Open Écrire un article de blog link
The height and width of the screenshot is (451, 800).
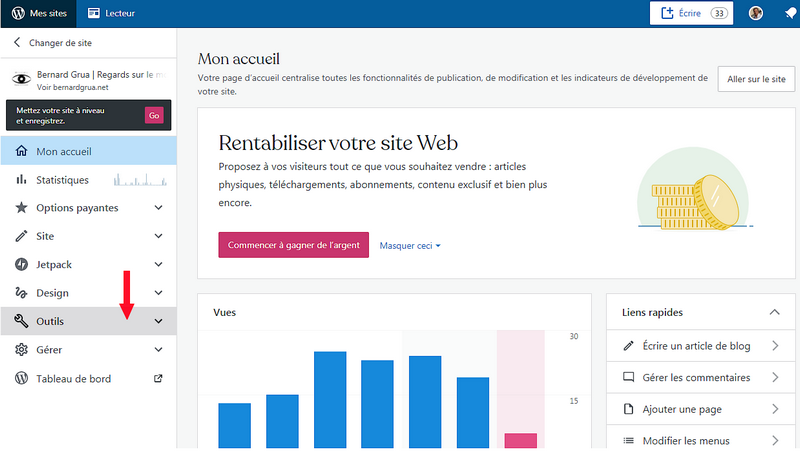696,346
